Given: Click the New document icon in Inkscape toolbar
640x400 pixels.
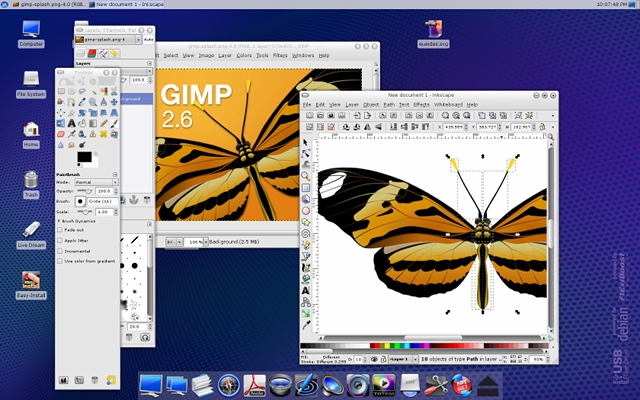Looking at the screenshot, I should point(309,116).
